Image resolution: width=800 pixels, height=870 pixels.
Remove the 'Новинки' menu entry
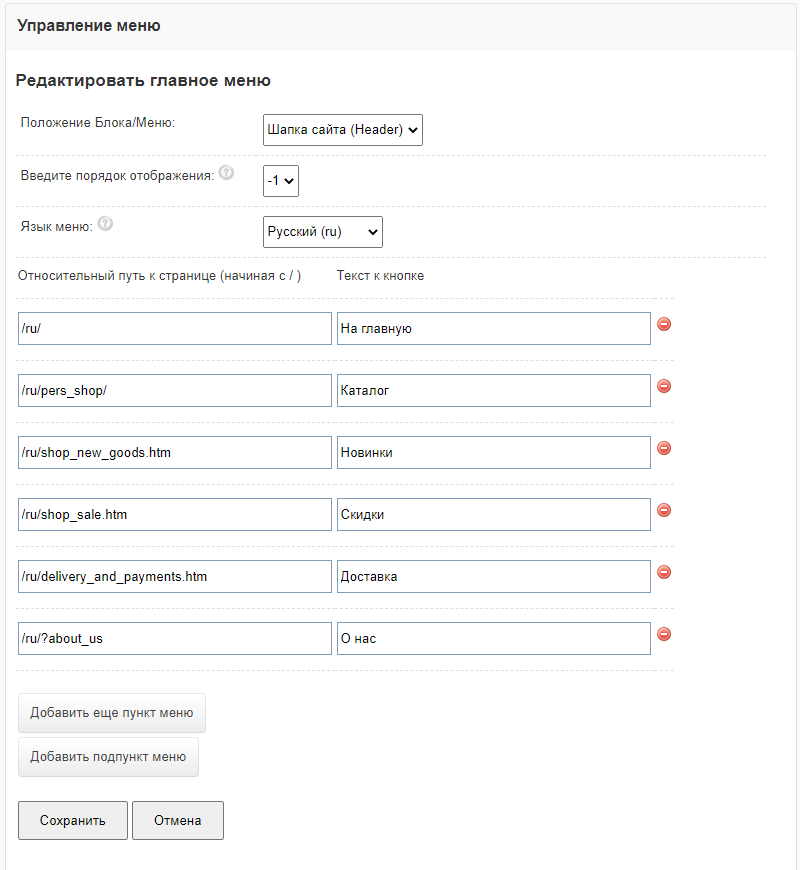(663, 448)
